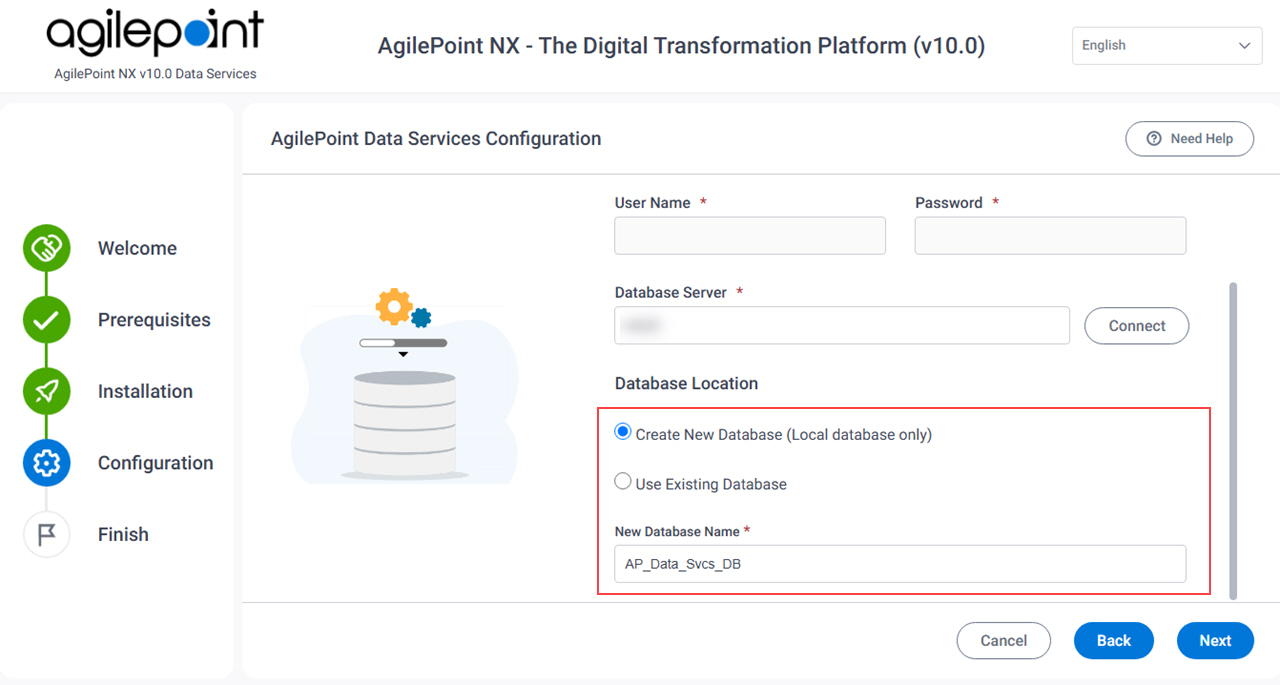Open the Configuration step label
1280x685 pixels.
(x=155, y=463)
